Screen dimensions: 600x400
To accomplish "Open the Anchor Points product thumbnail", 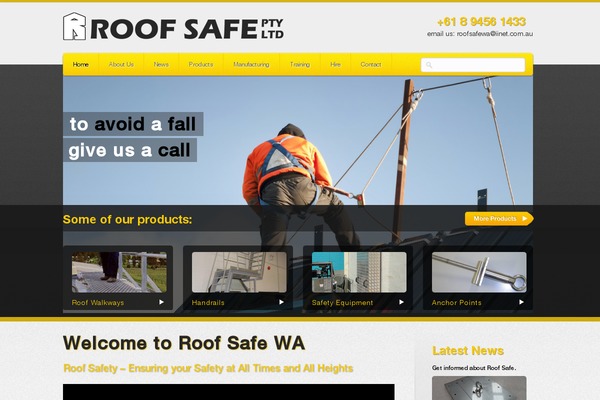I will 479,272.
